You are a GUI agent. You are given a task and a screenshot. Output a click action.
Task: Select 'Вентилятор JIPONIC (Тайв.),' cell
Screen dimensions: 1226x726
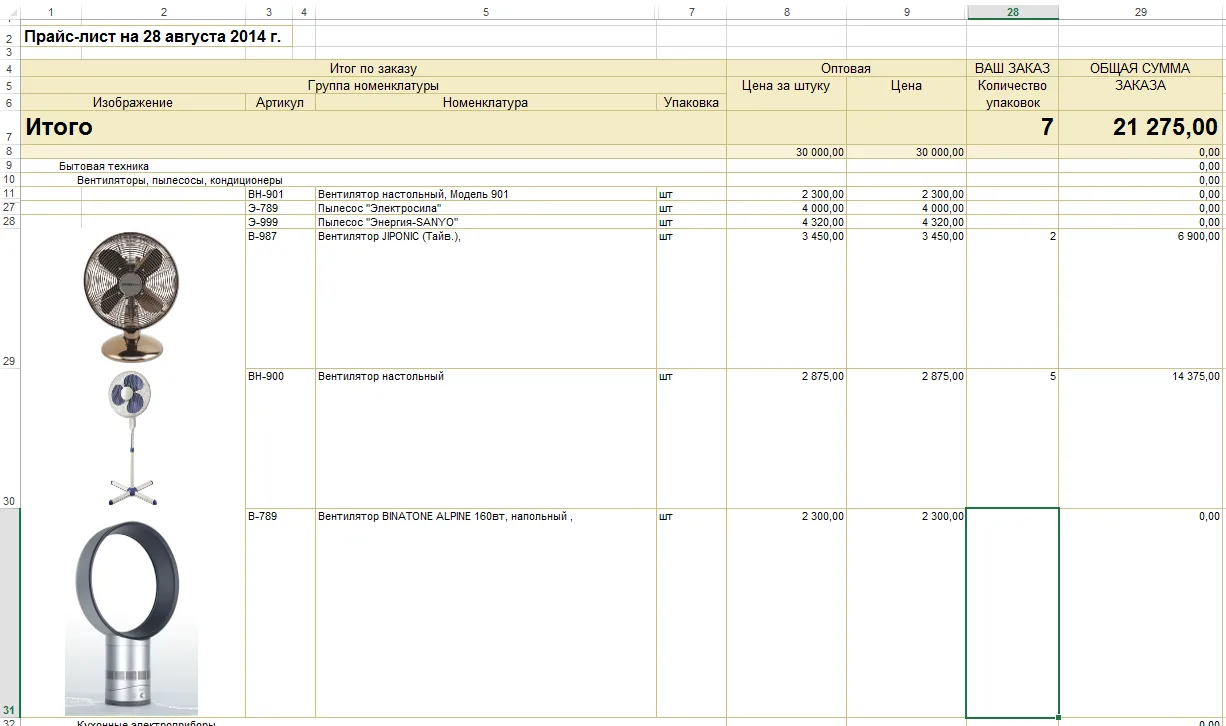(486, 298)
